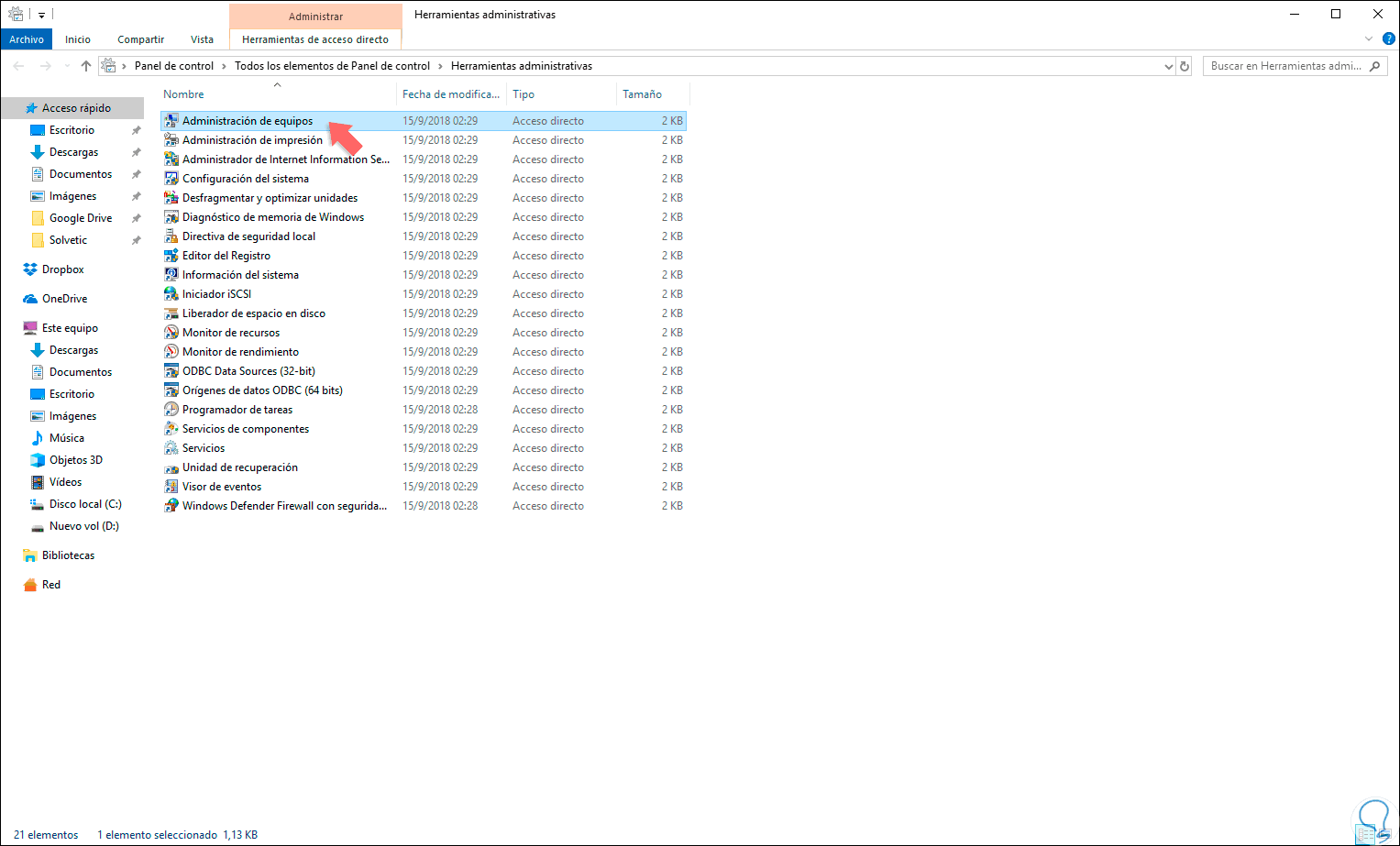Switch to the Vista ribbon tab
Image resolution: width=1400 pixels, height=846 pixels.
pos(202,39)
